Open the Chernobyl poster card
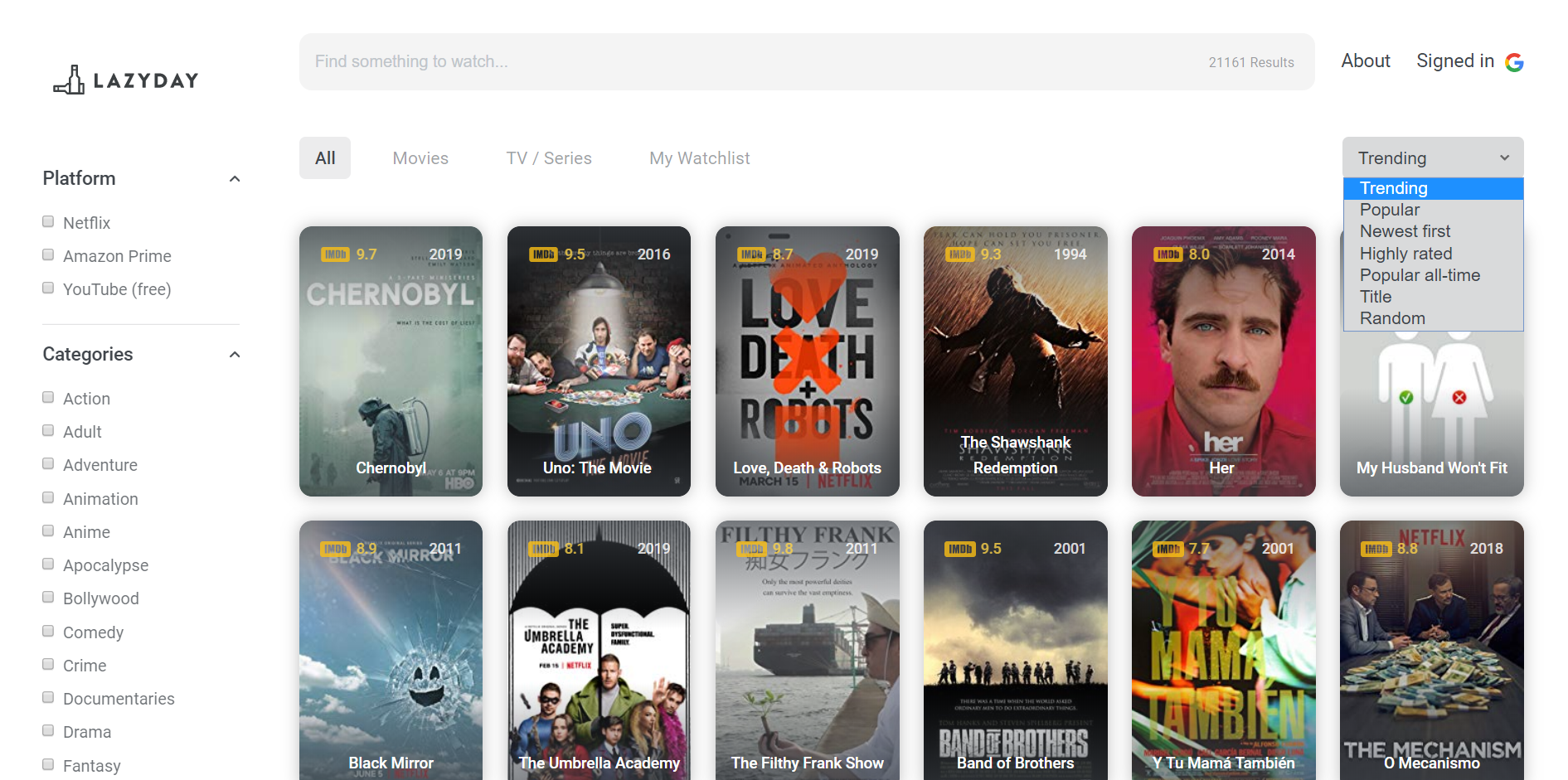This screenshot has width=1568, height=780. pyautogui.click(x=391, y=361)
